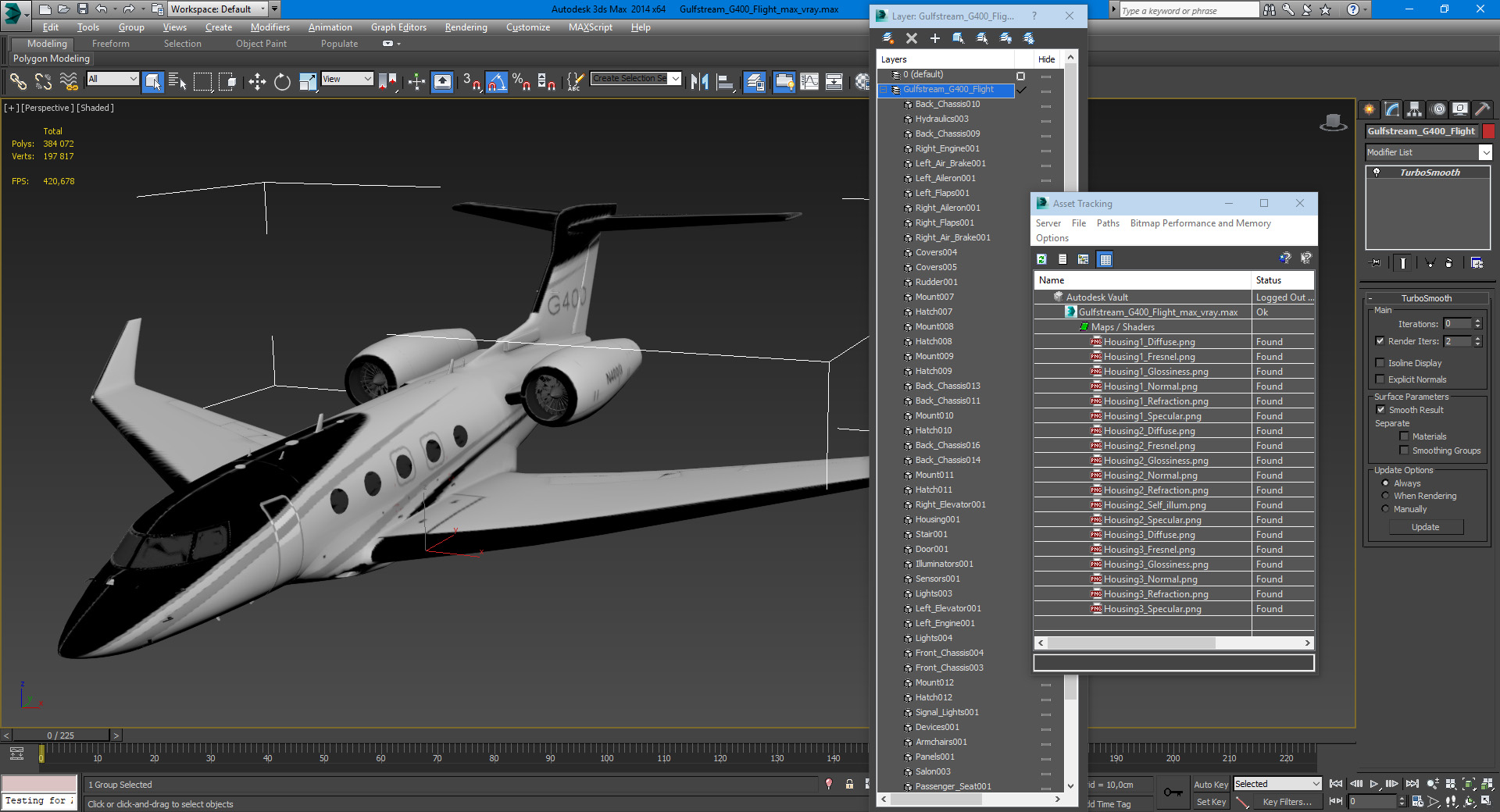1500x812 pixels.
Task: Add selected objects to layer (plus icon)
Action: 934,37
